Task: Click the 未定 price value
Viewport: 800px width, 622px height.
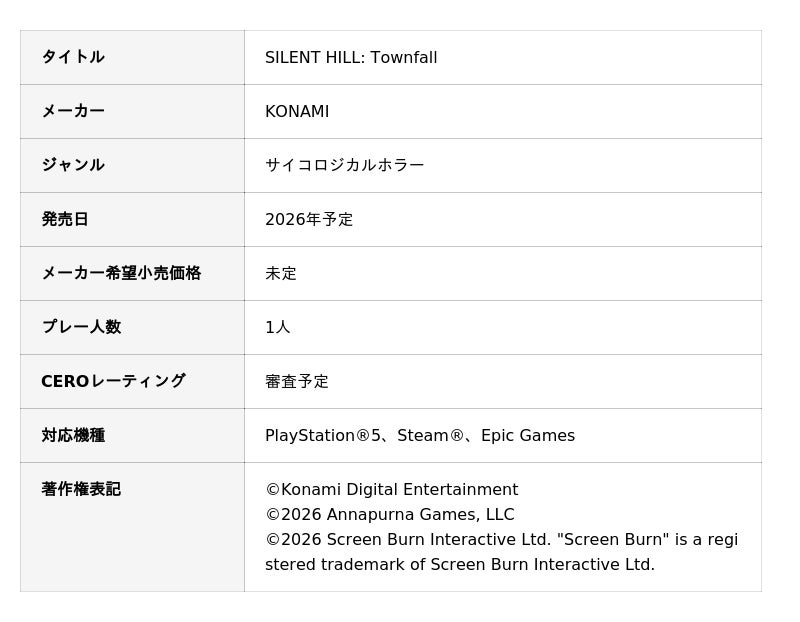Action: (x=281, y=274)
